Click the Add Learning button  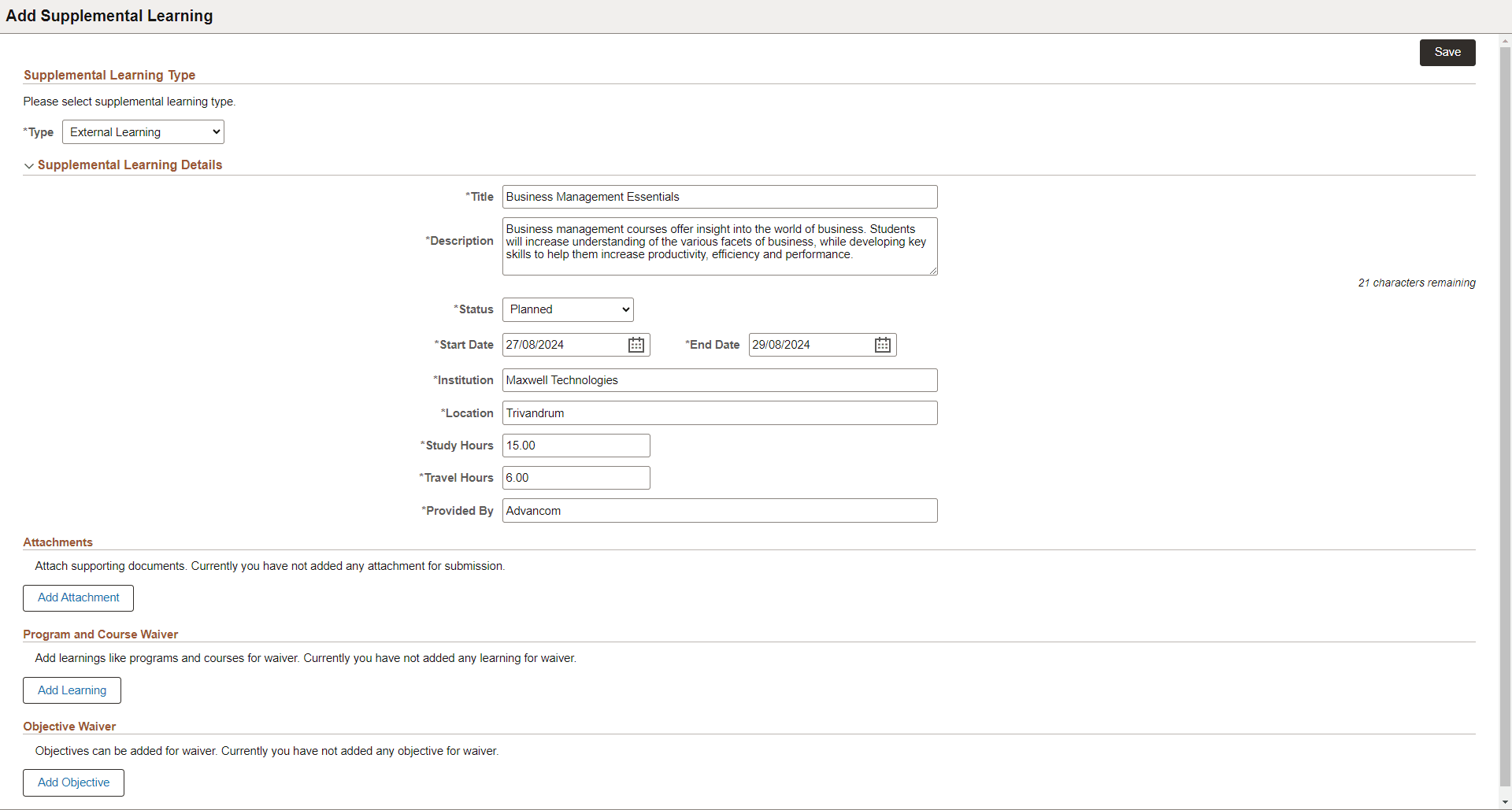coord(72,690)
